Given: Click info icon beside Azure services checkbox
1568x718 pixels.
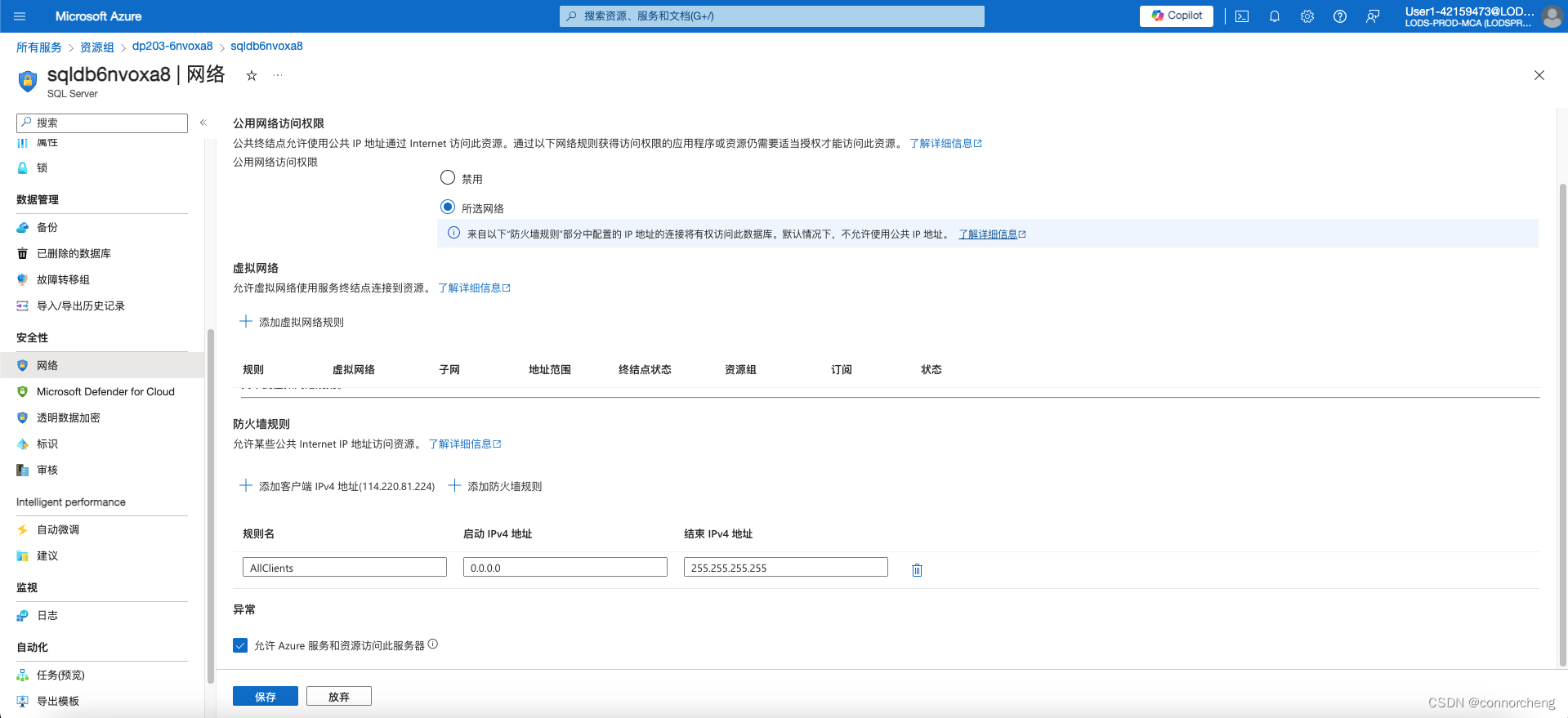Looking at the screenshot, I should coord(433,644).
